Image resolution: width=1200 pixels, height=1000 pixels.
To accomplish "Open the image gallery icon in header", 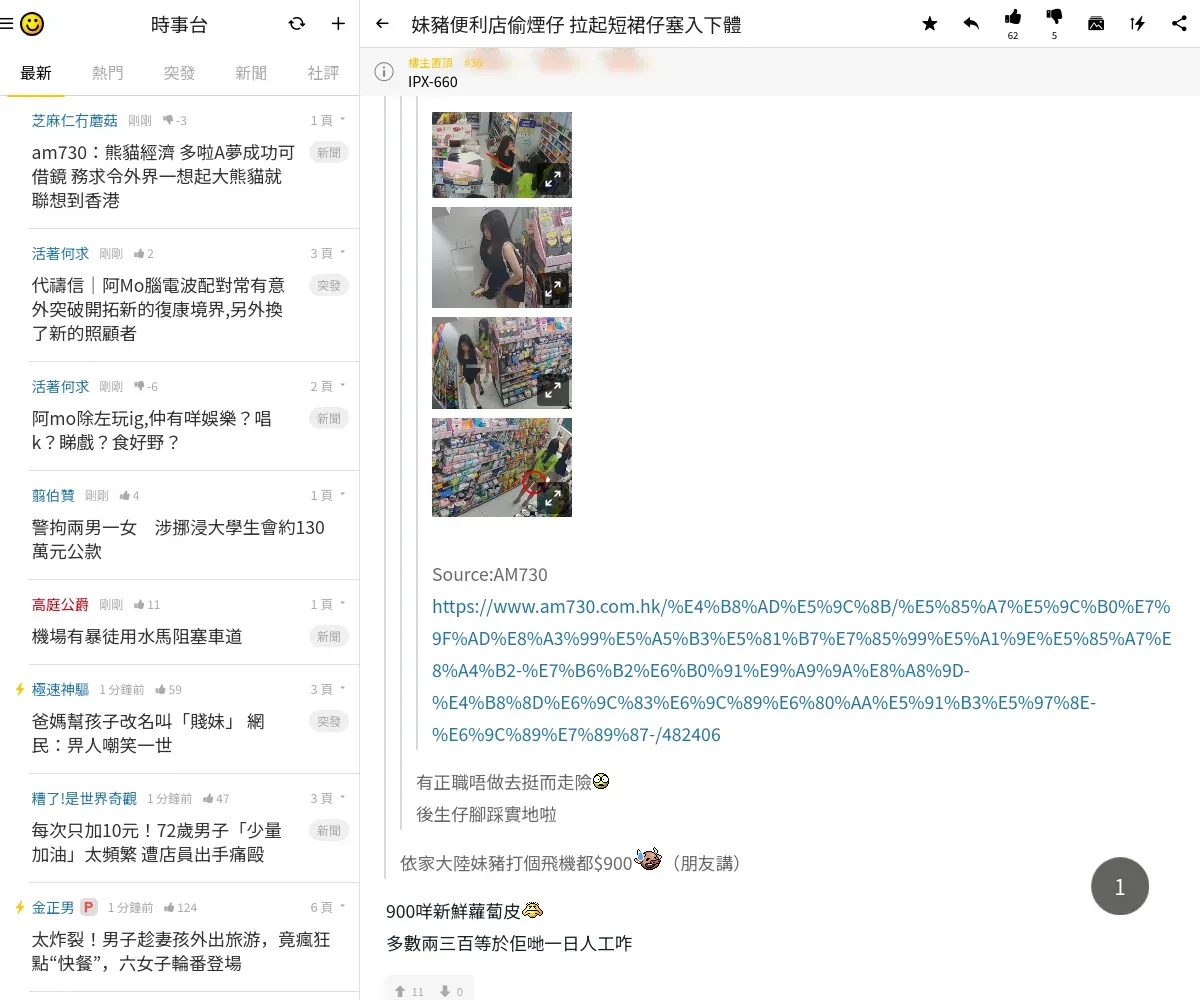I will click(1096, 24).
